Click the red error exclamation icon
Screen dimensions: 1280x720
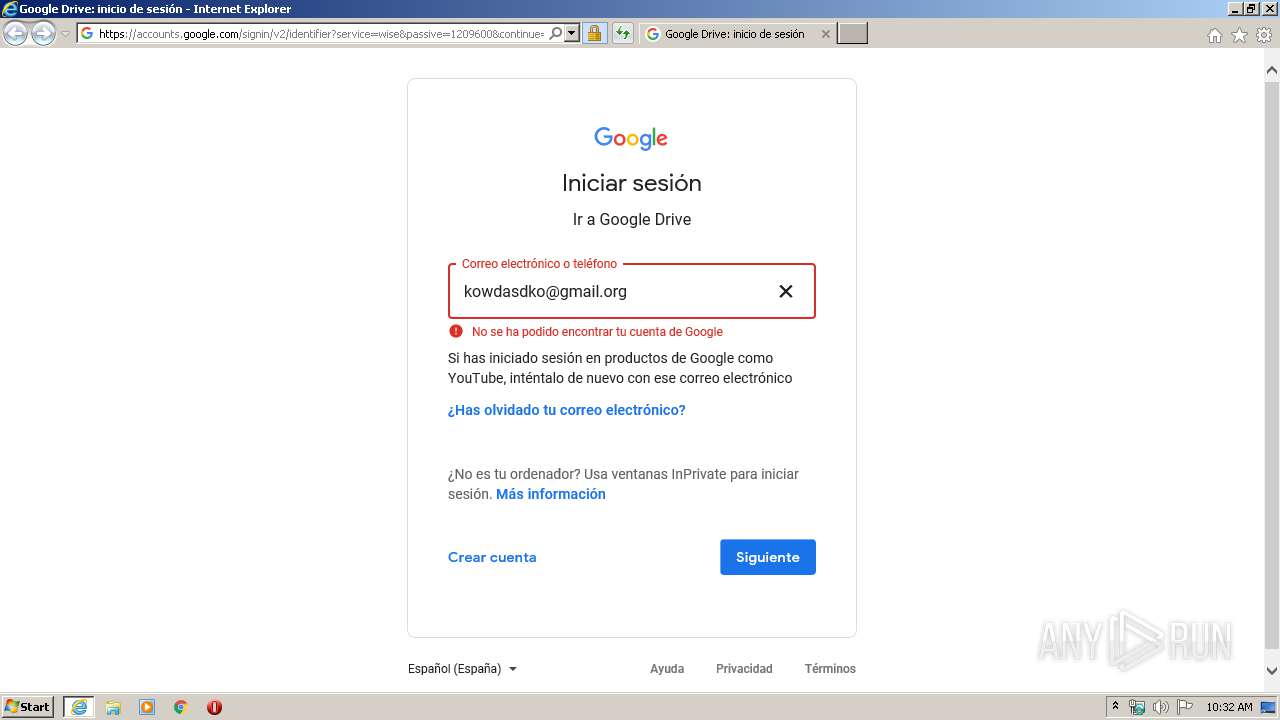(x=456, y=332)
